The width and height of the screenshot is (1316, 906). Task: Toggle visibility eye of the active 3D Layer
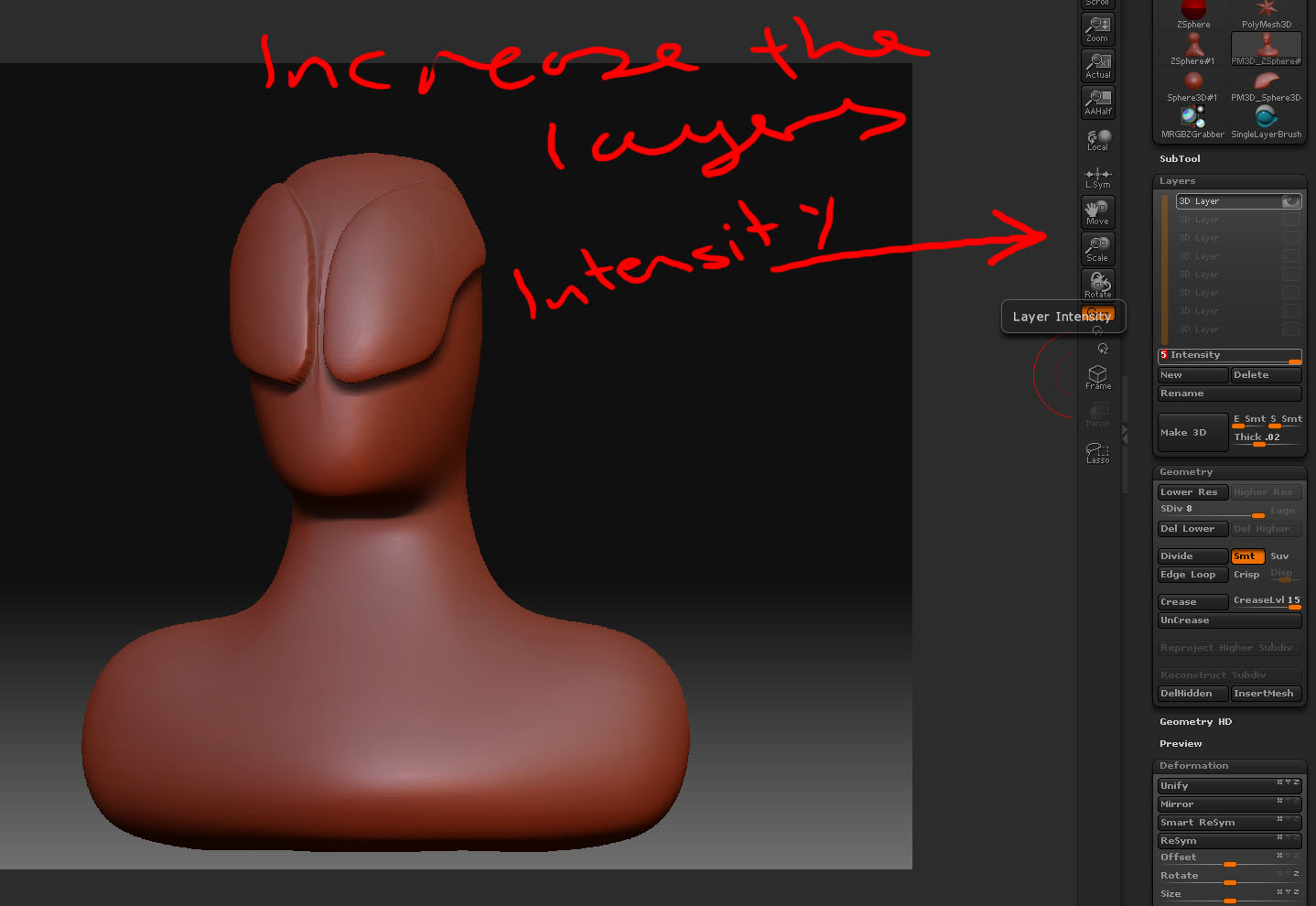(1291, 201)
